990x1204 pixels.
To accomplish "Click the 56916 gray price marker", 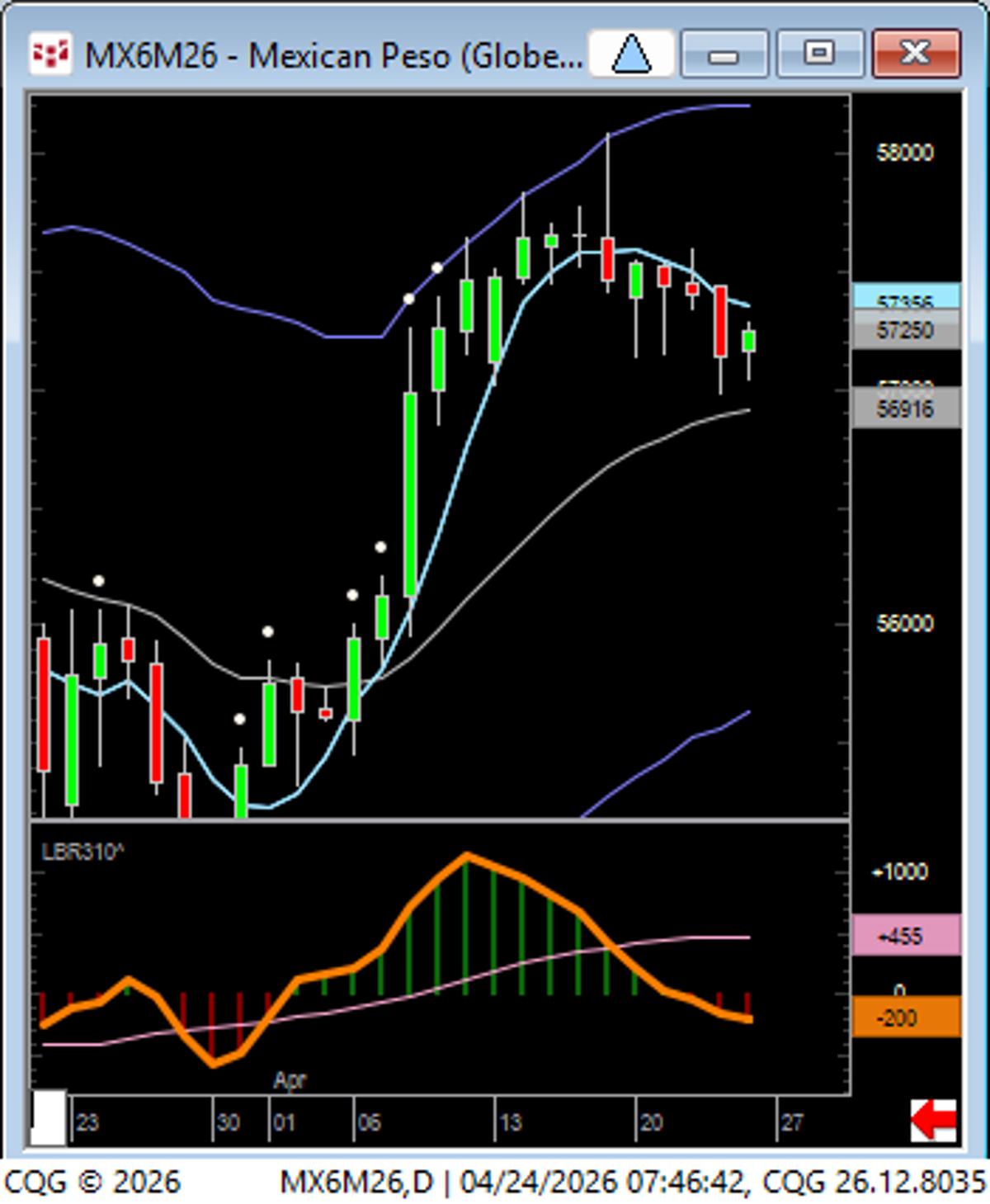I will click(x=906, y=408).
